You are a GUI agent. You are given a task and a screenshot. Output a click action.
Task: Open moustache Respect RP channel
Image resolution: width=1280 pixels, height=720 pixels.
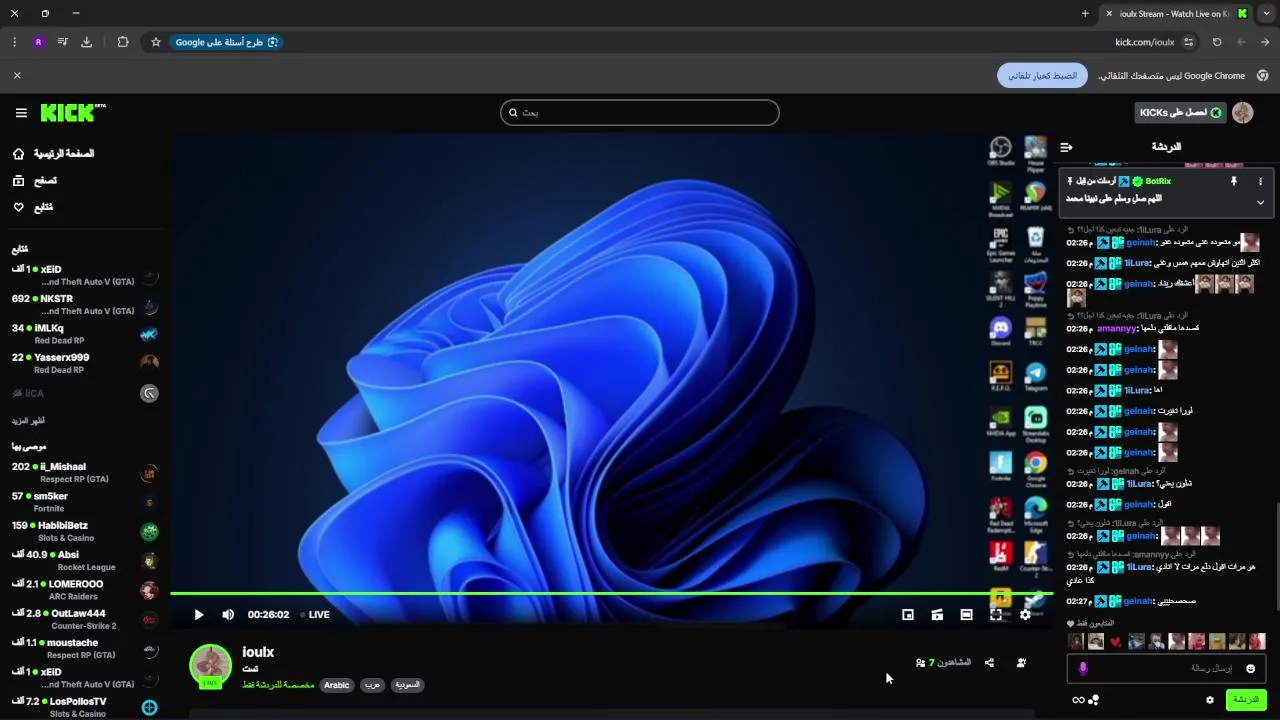(85, 649)
